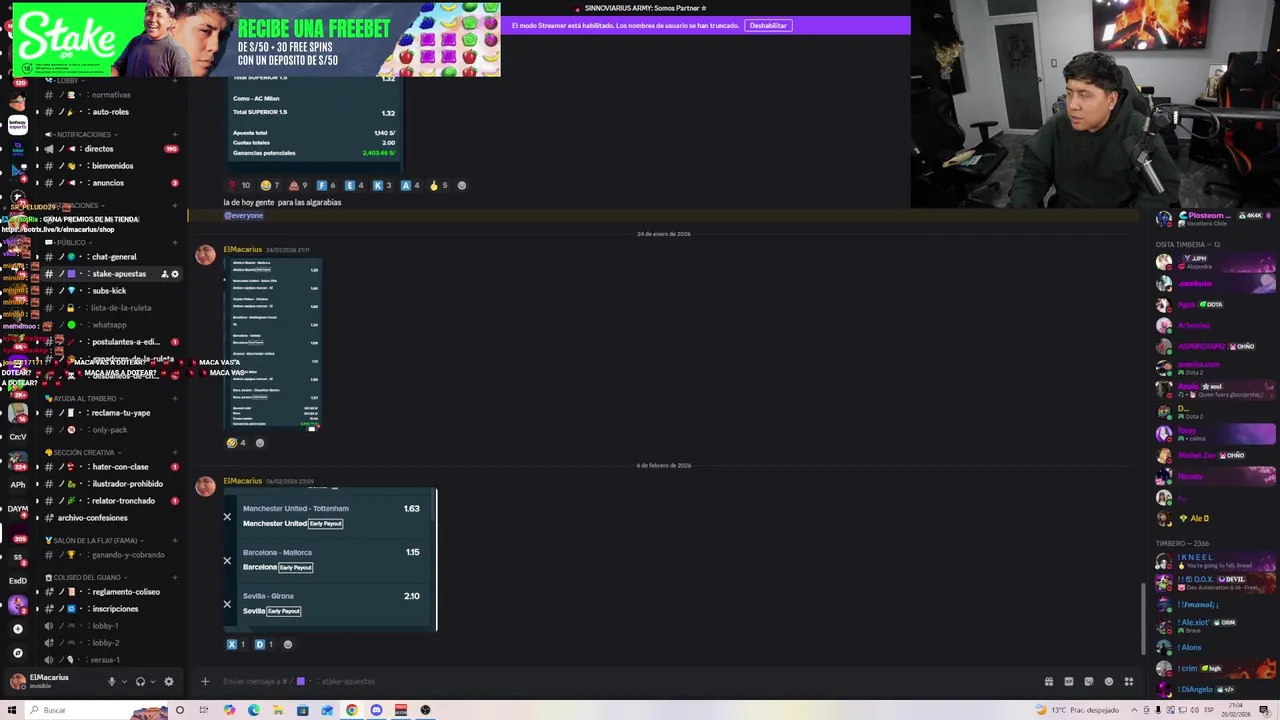Add a channel to COLISEO DEL GUANO category
This screenshot has width=1280, height=720.
(175, 578)
